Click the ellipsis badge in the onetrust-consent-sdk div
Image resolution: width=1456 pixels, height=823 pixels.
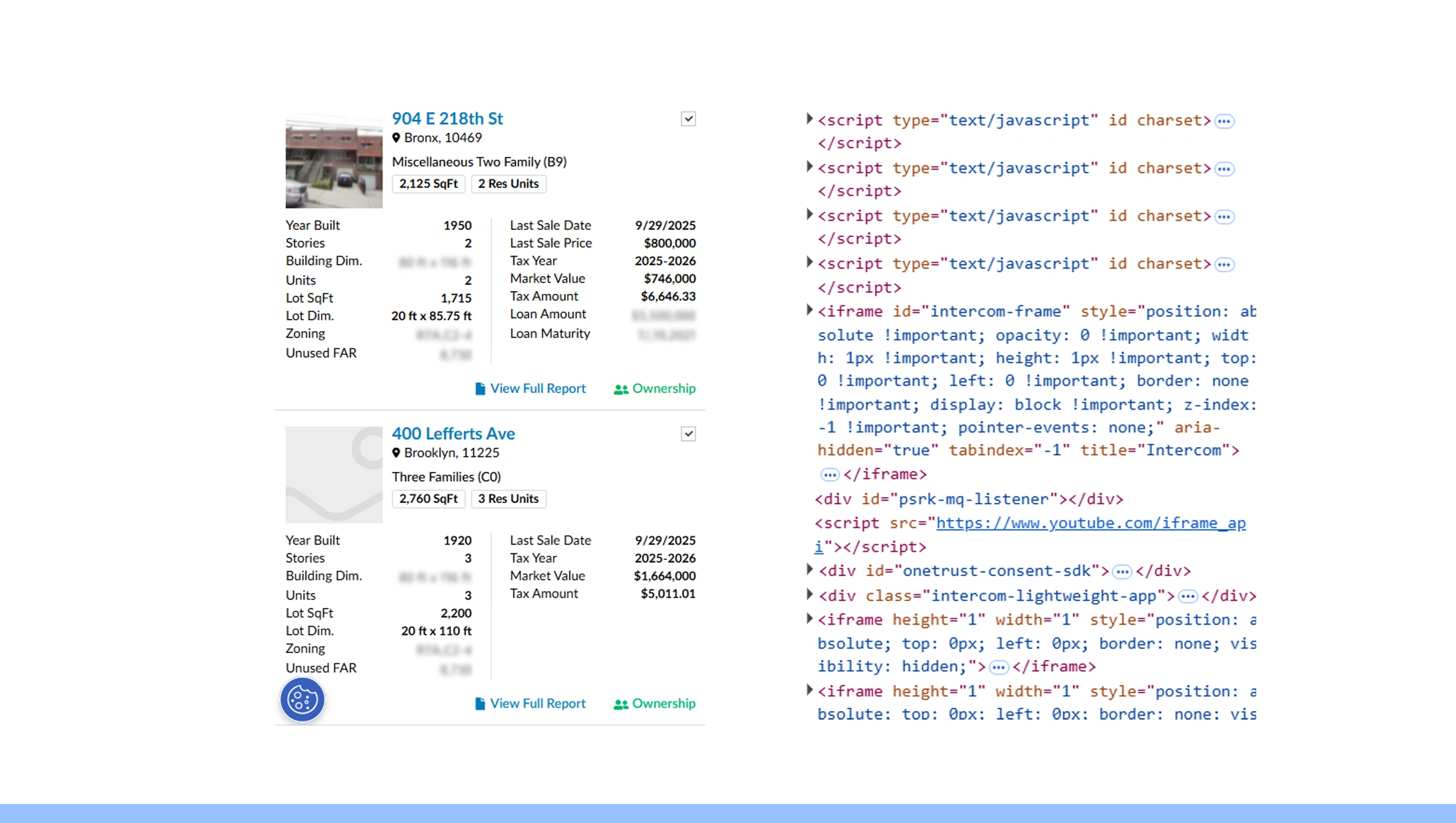click(x=1122, y=572)
